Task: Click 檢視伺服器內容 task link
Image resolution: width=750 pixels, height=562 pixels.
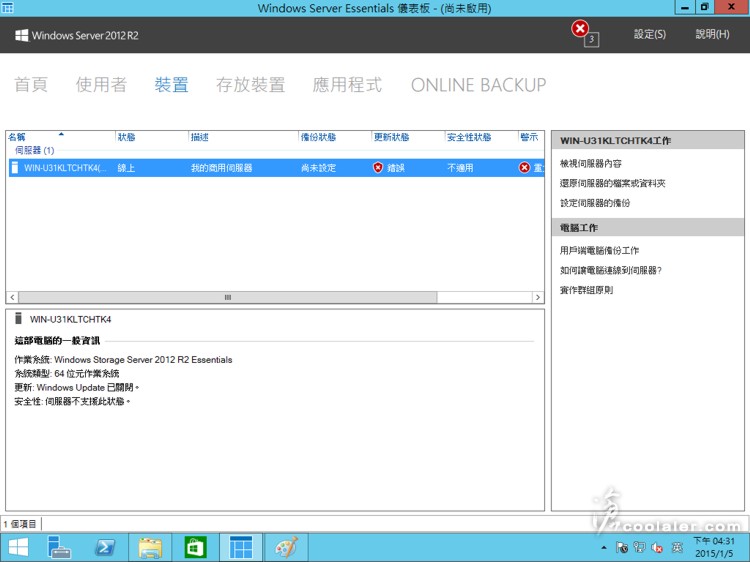Action: (591, 164)
